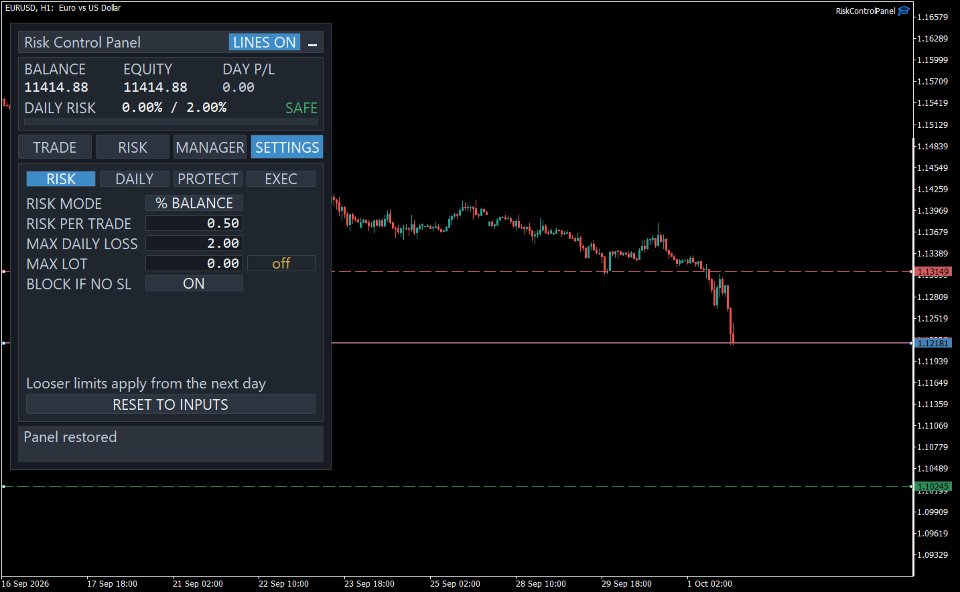Image resolution: width=960 pixels, height=592 pixels.
Task: Click the DAY P/L value 0.00
Action: pyautogui.click(x=238, y=88)
